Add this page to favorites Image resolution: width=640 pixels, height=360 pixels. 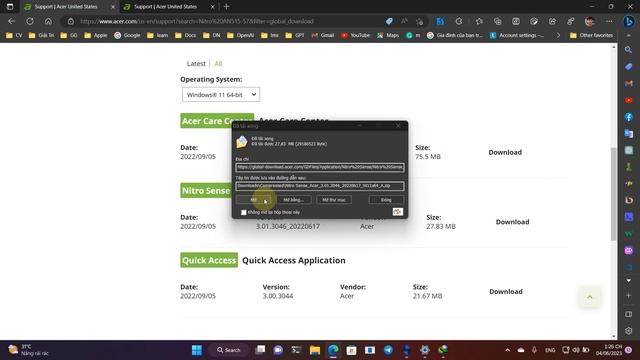[x=420, y=21]
